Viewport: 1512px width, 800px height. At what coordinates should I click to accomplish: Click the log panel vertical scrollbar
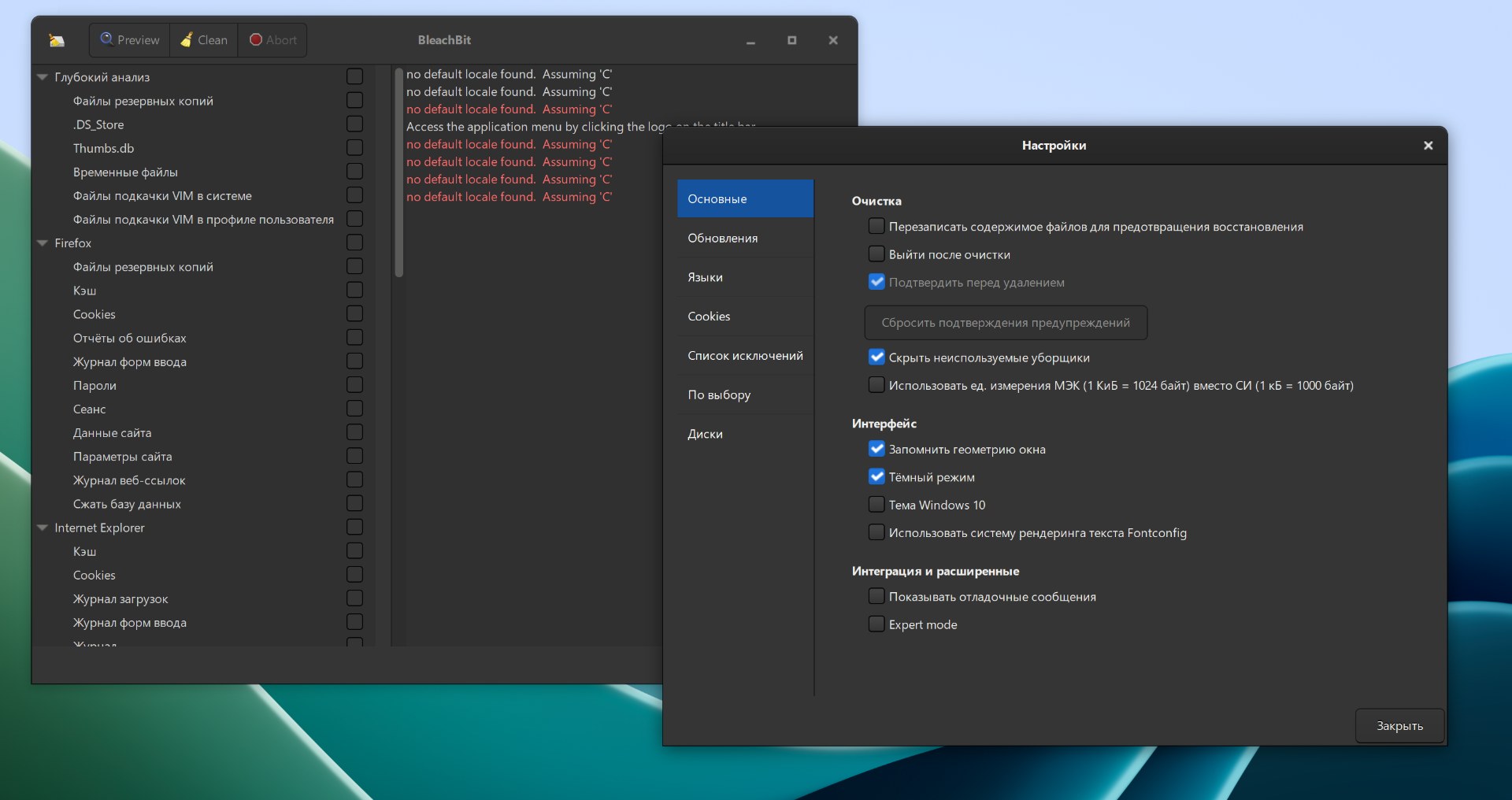(x=399, y=173)
